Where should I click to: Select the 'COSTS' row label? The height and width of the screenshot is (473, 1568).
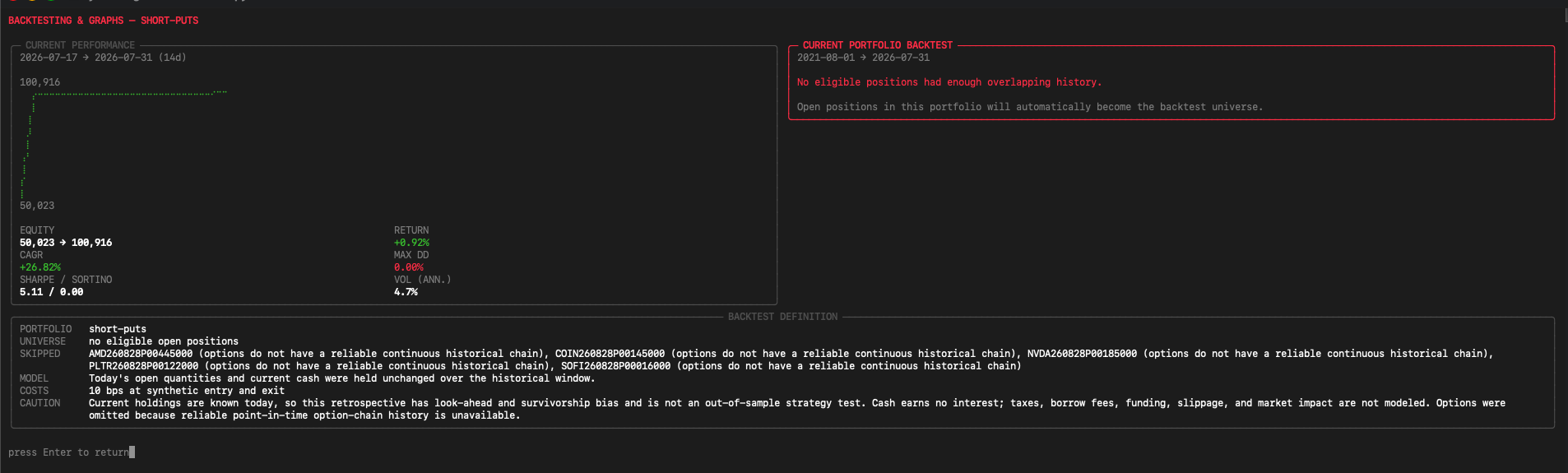pyautogui.click(x=35, y=391)
